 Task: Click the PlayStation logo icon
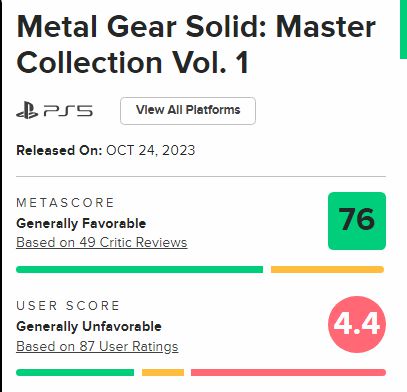(x=27, y=110)
